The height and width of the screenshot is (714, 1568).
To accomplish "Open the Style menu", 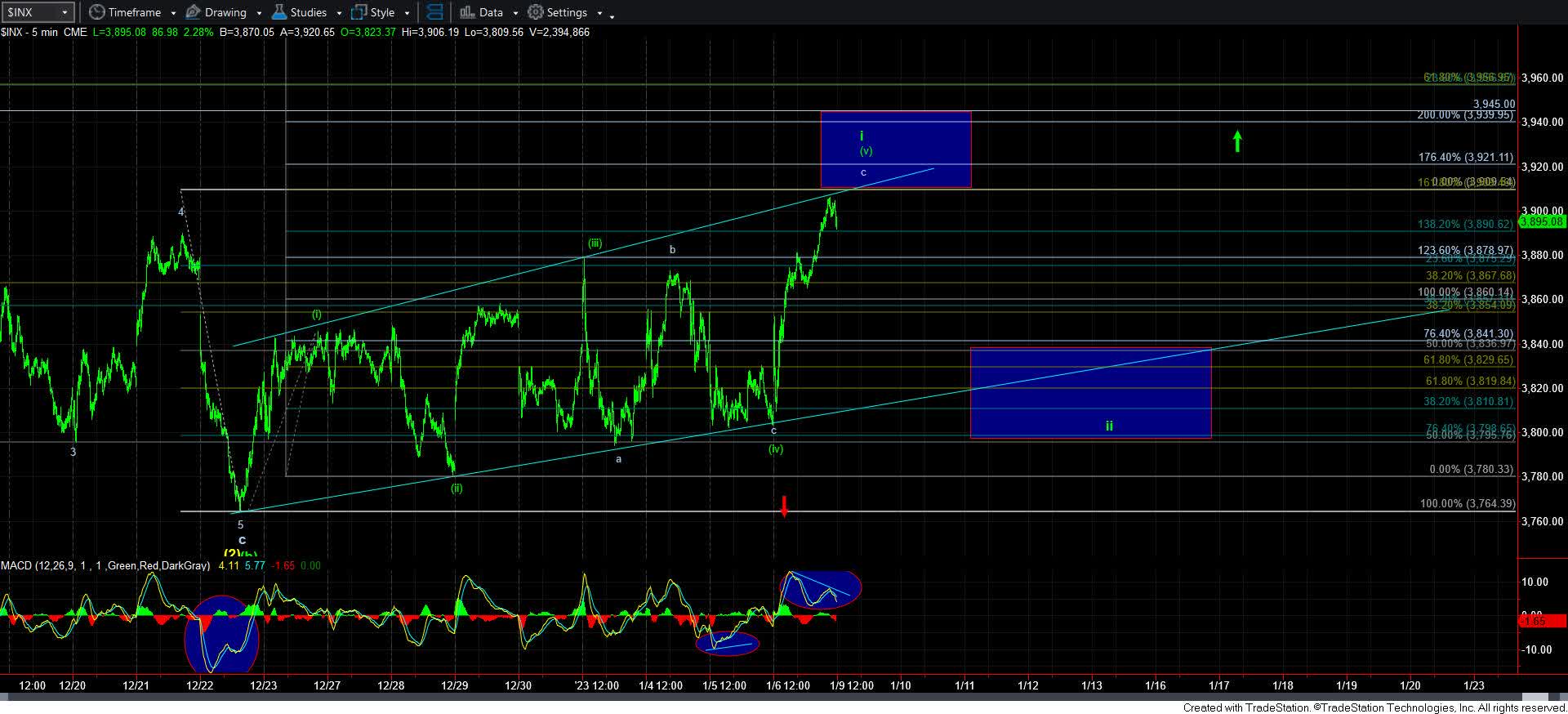I will click(381, 12).
